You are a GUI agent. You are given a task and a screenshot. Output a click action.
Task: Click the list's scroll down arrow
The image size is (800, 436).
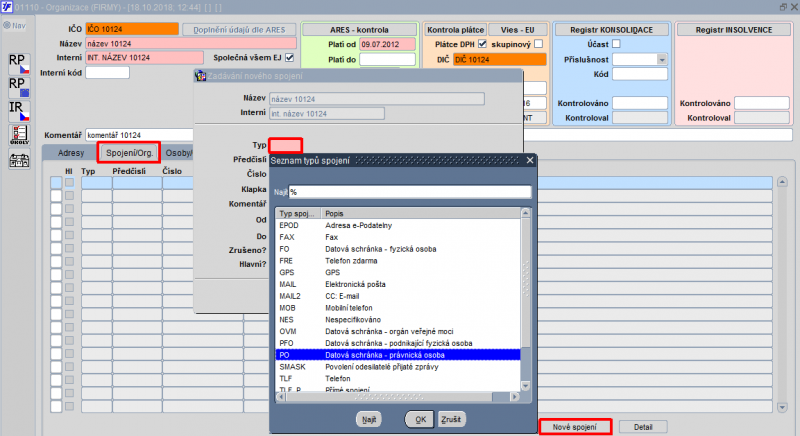click(526, 386)
